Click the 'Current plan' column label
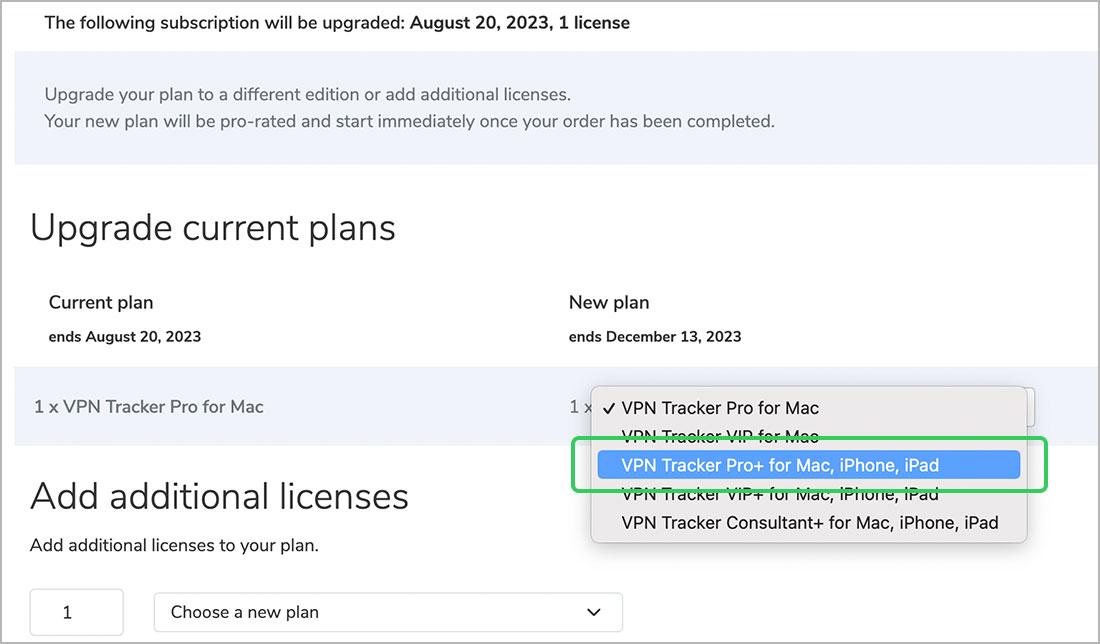 pos(101,302)
